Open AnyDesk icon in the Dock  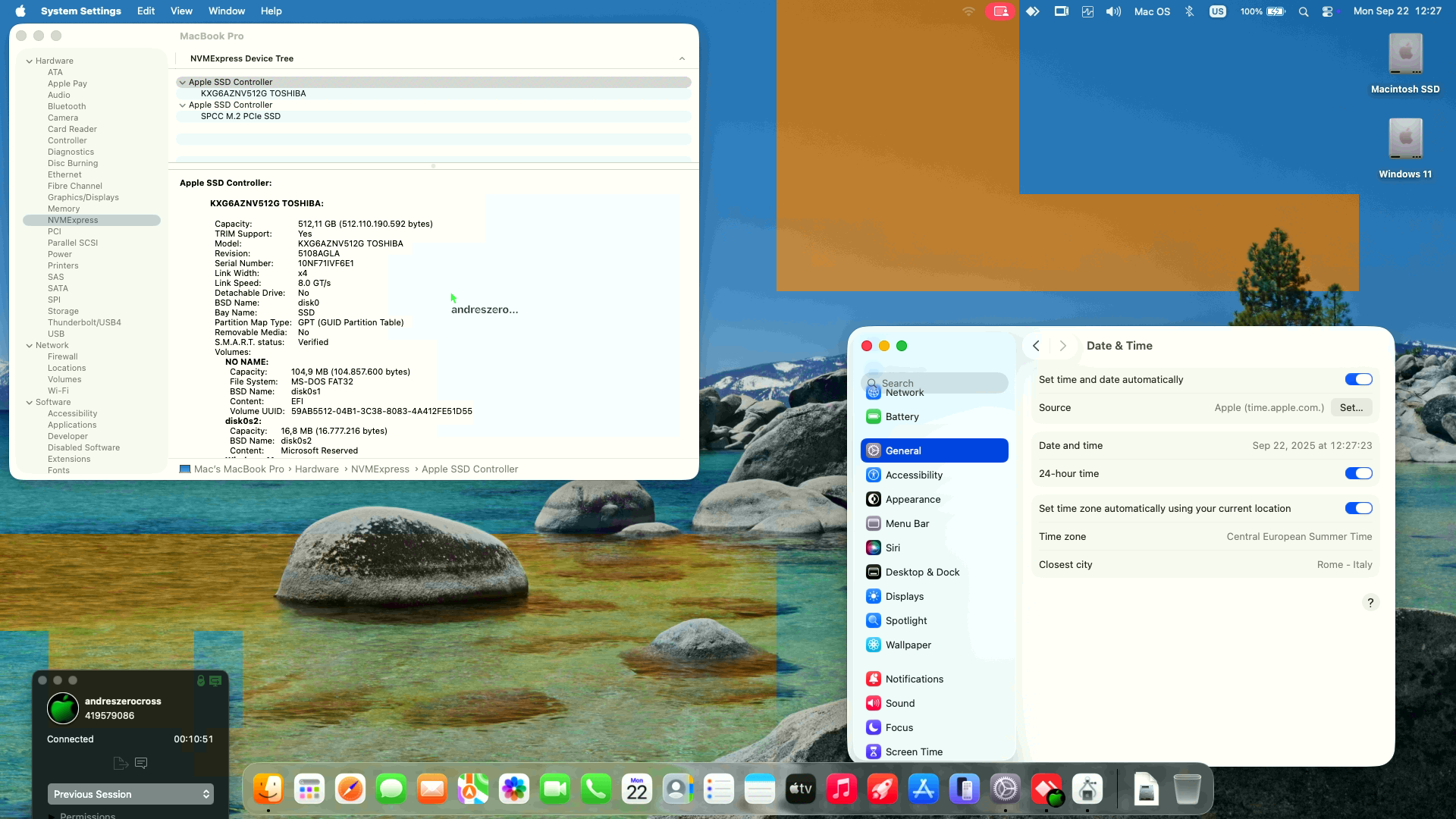pos(1046,789)
